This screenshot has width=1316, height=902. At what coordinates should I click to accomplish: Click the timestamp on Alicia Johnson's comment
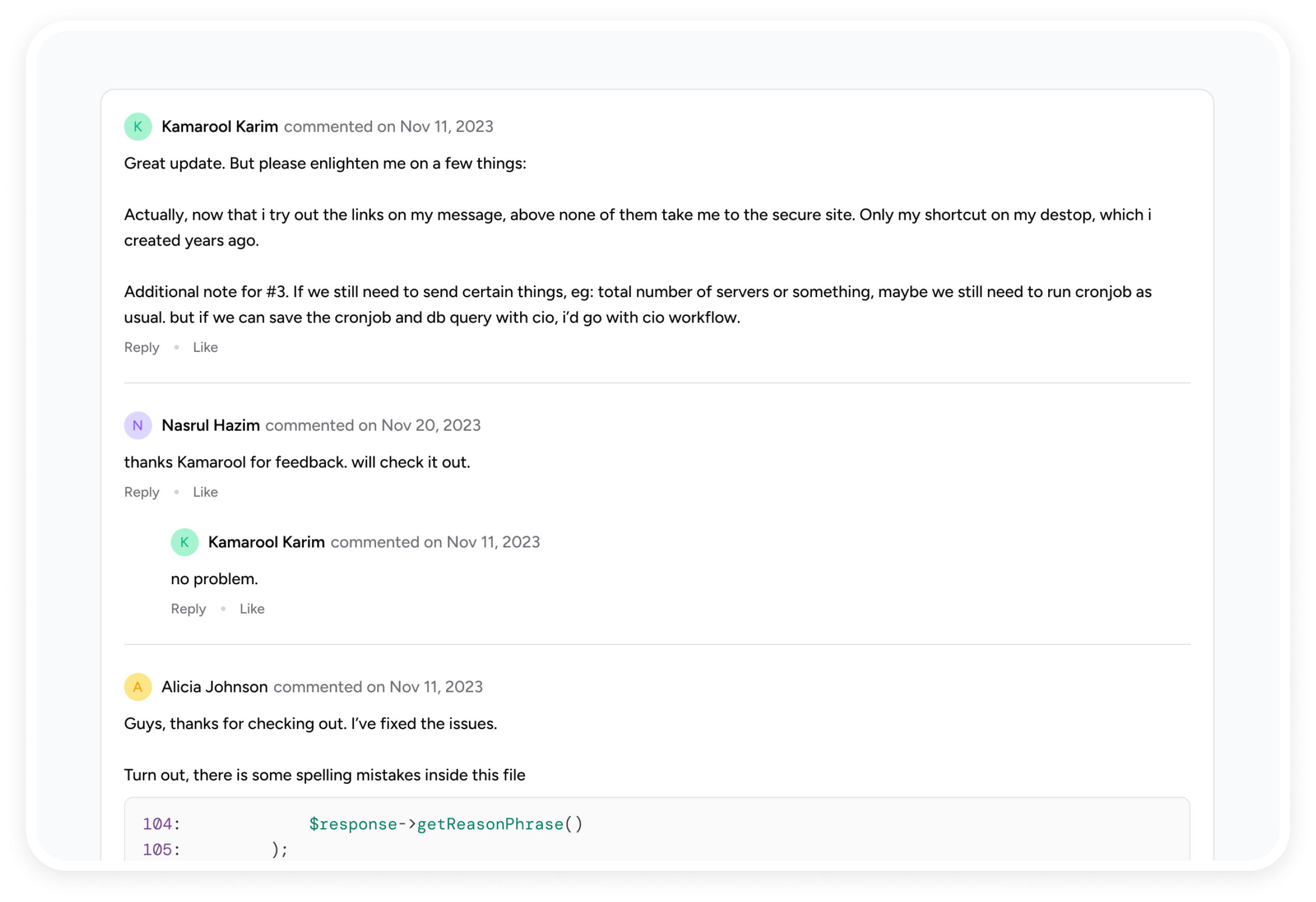point(436,687)
